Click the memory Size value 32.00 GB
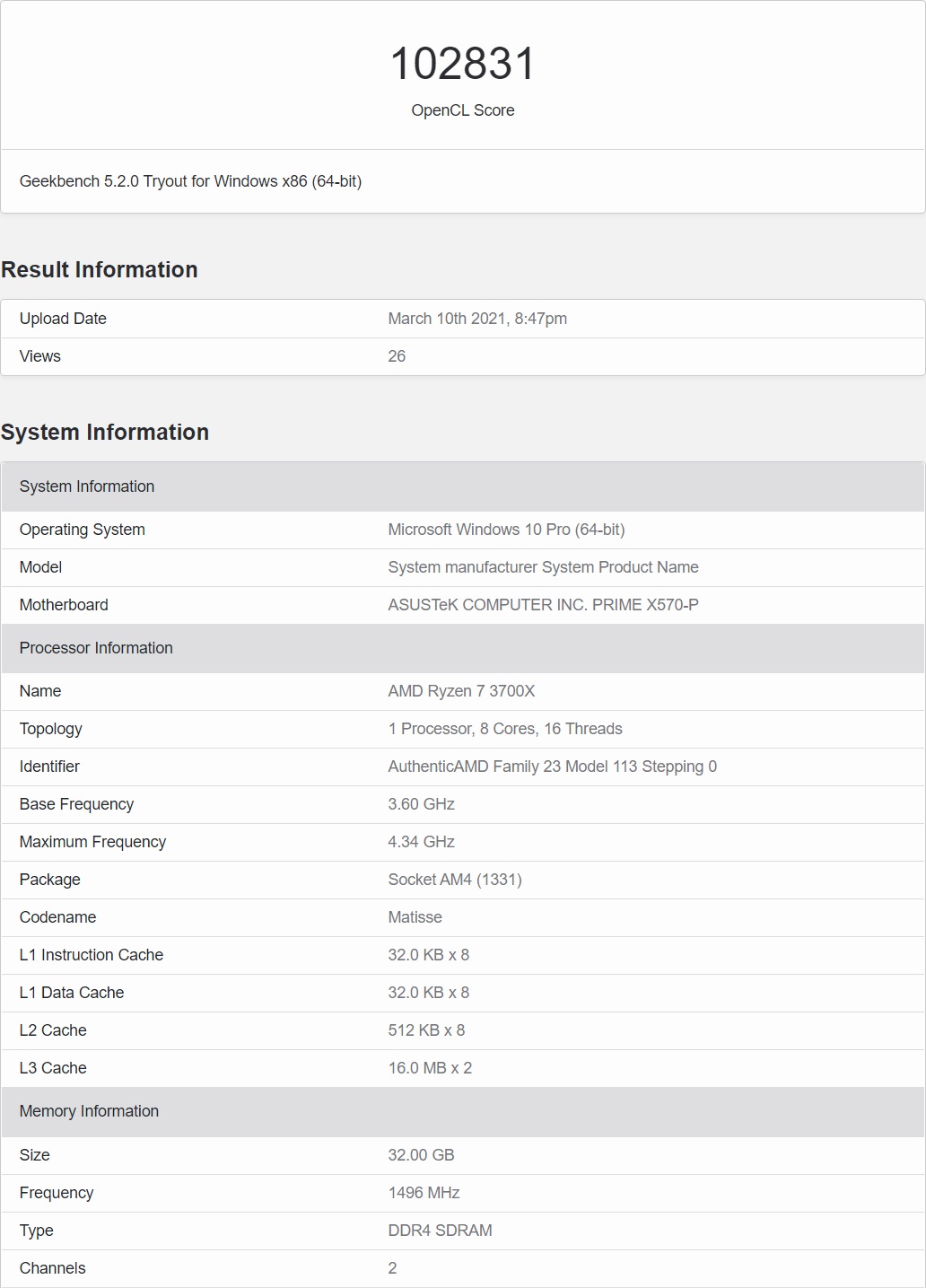The image size is (926, 1288). pos(421,1155)
